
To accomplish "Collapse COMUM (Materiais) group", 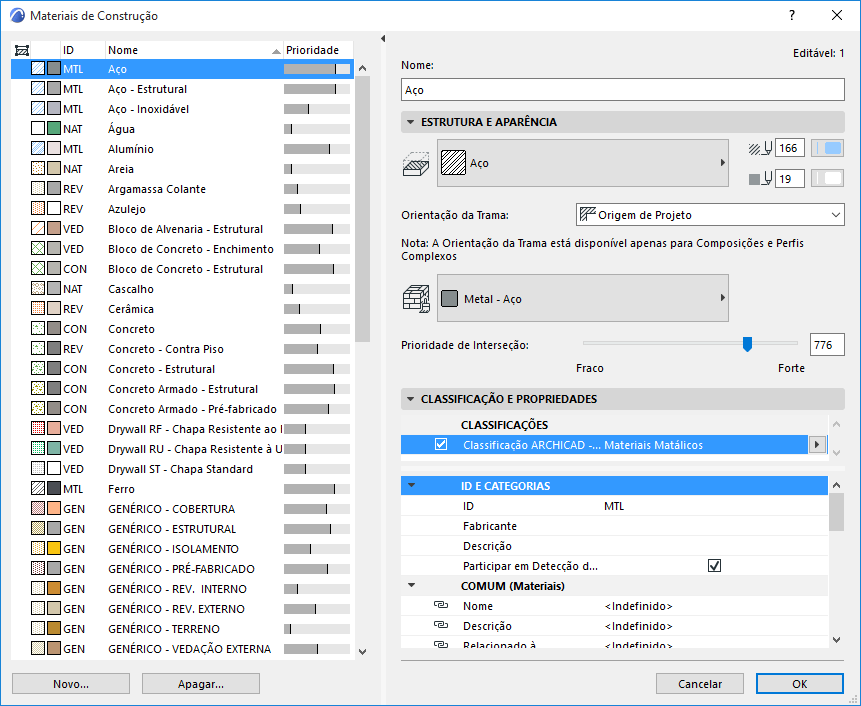I will (411, 585).
